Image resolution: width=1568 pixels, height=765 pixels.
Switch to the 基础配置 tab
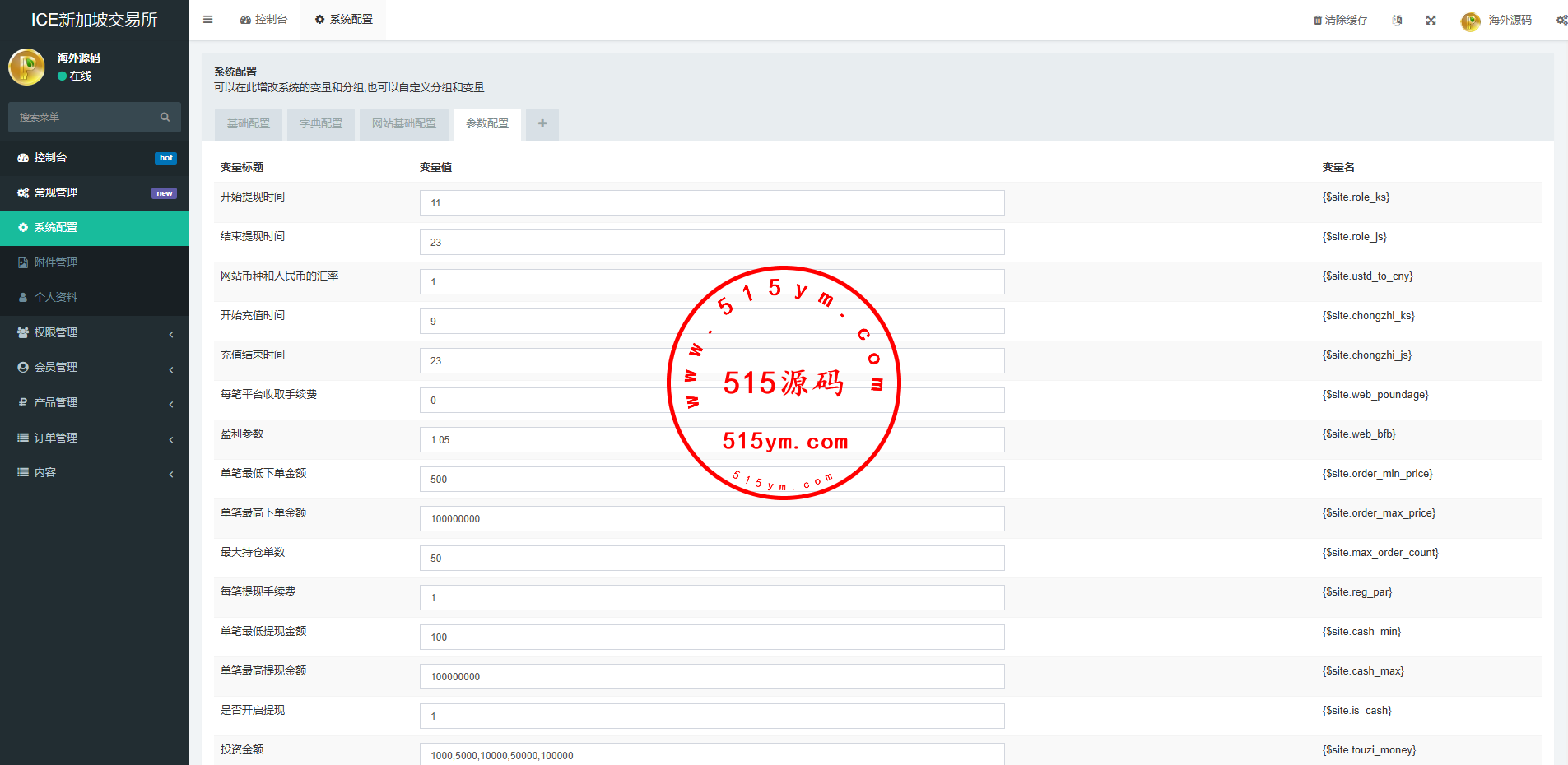coord(249,124)
